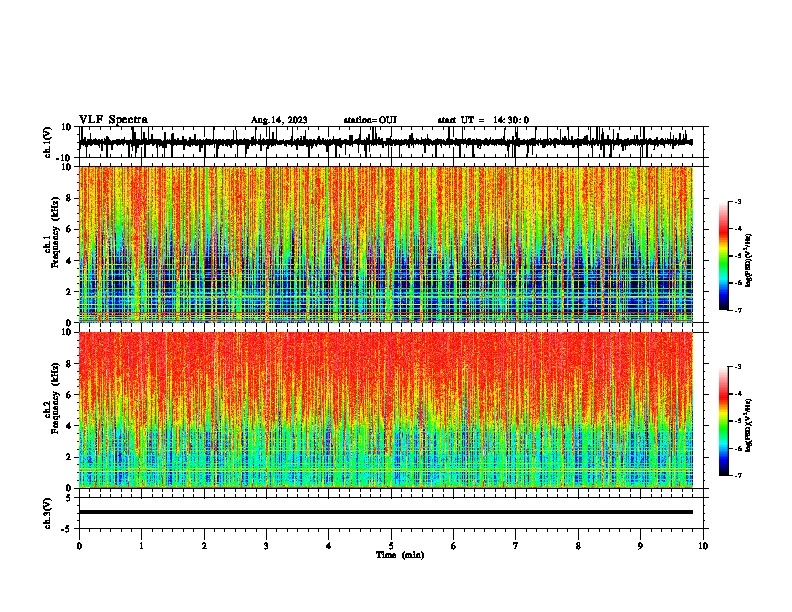Click the "-3" tick on ch.2 colorbar
The width and height of the screenshot is (792, 612).
pyautogui.click(x=738, y=367)
